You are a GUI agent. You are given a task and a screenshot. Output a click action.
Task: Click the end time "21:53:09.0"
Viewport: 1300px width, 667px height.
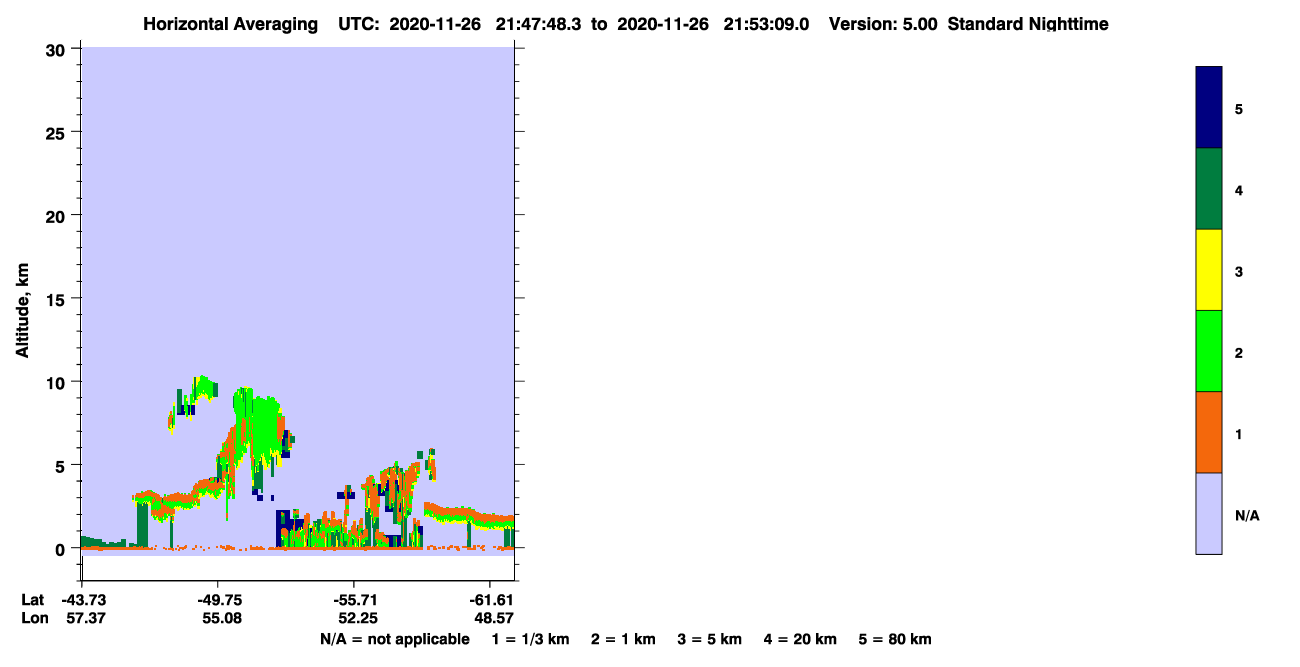(768, 24)
